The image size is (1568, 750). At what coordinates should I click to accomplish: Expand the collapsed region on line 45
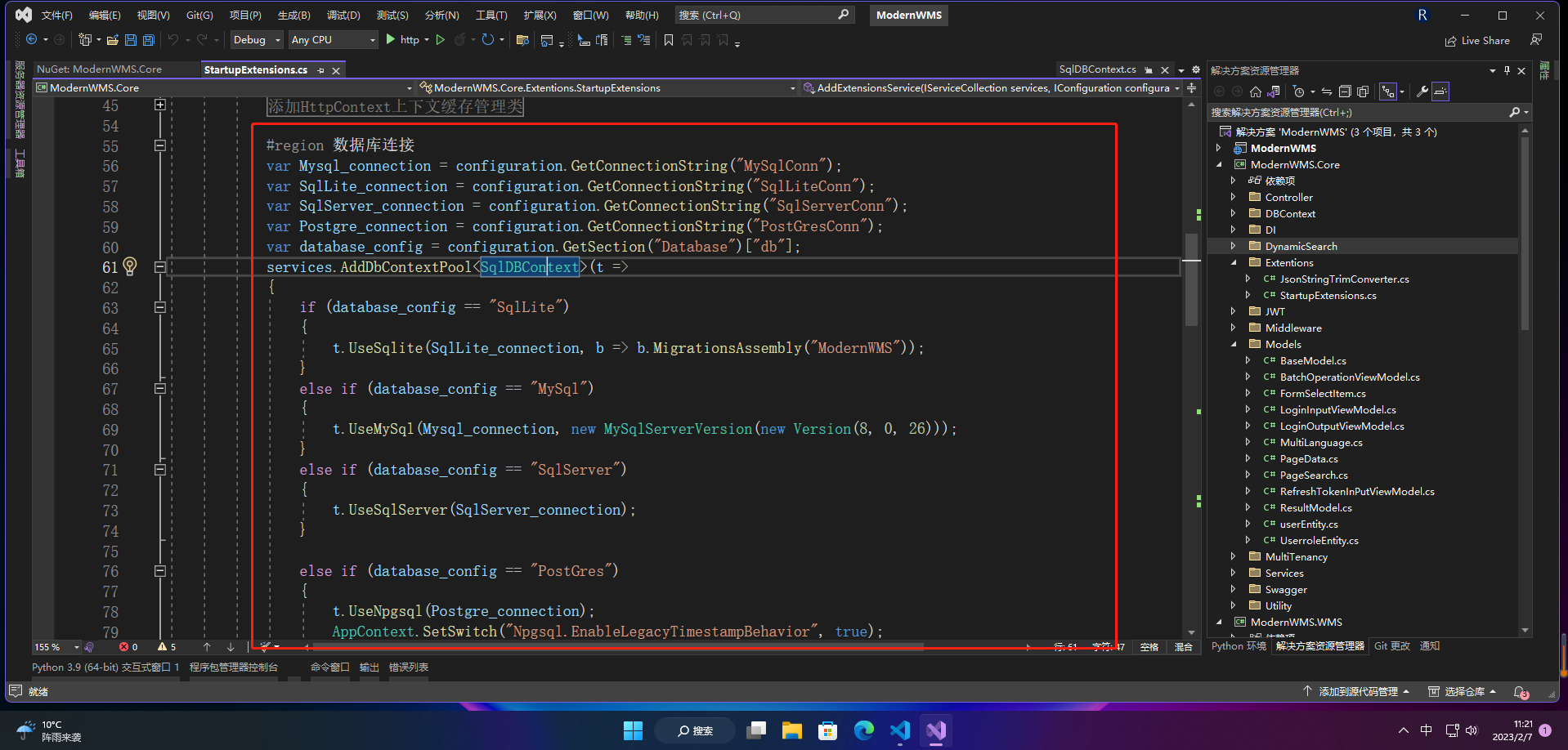pyautogui.click(x=160, y=105)
